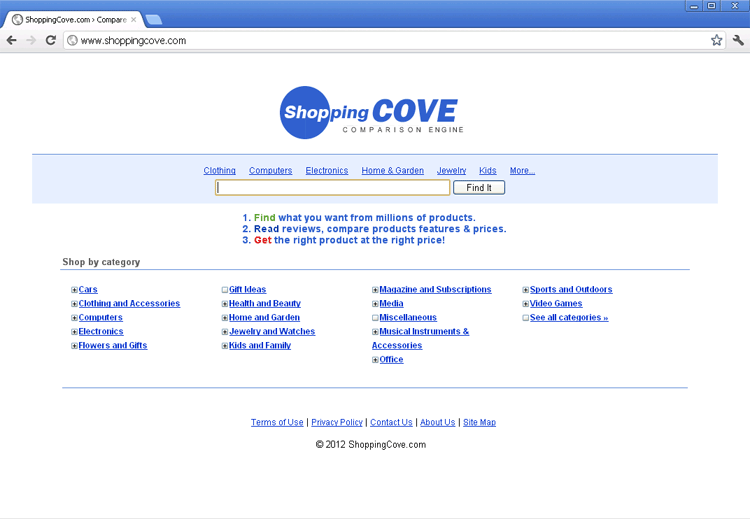Screen dimensions: 750x519
Task: Open the wrench settings menu
Action: (x=738, y=41)
